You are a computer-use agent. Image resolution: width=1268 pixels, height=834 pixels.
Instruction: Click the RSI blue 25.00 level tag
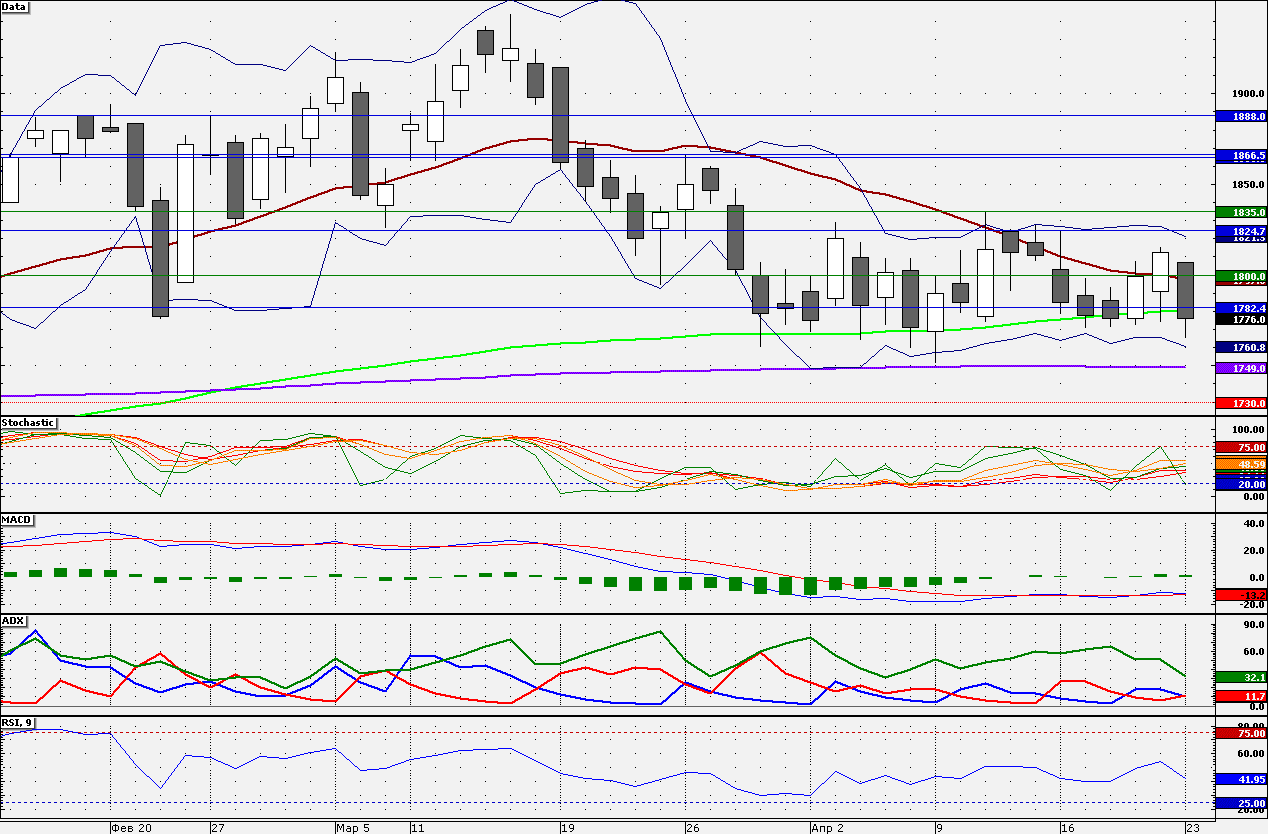1241,803
